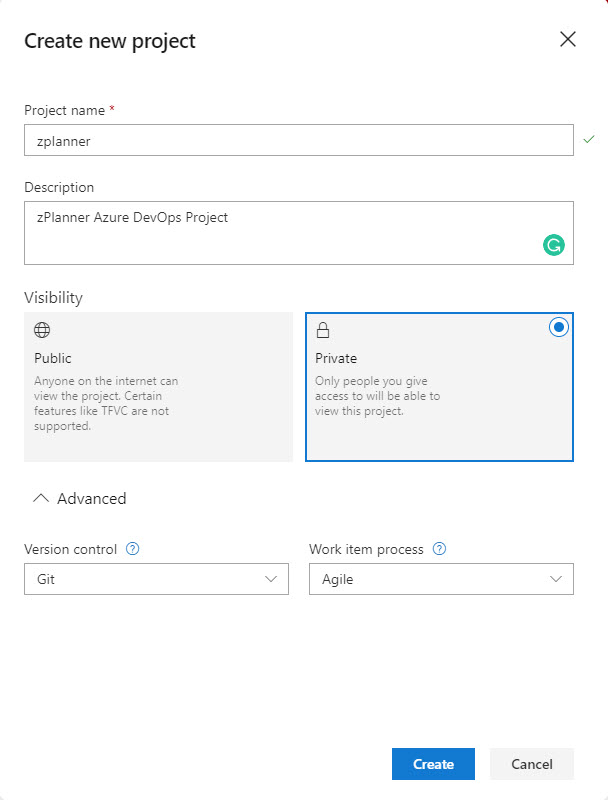Open Version control help info icon
This screenshot has height=800, width=608.
click(133, 549)
